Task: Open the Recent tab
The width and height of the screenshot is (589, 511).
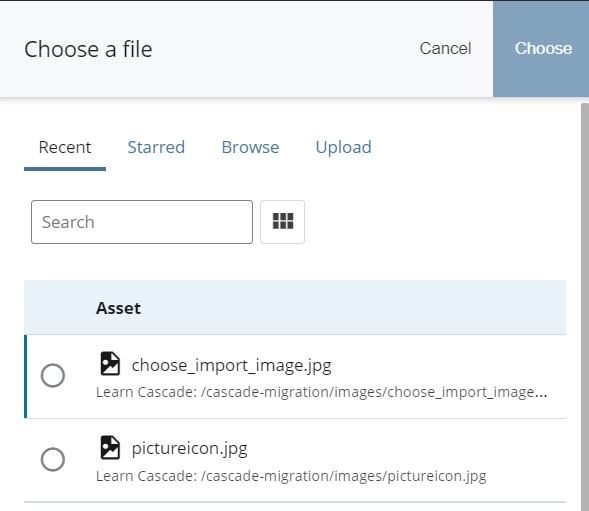Action: 65,147
